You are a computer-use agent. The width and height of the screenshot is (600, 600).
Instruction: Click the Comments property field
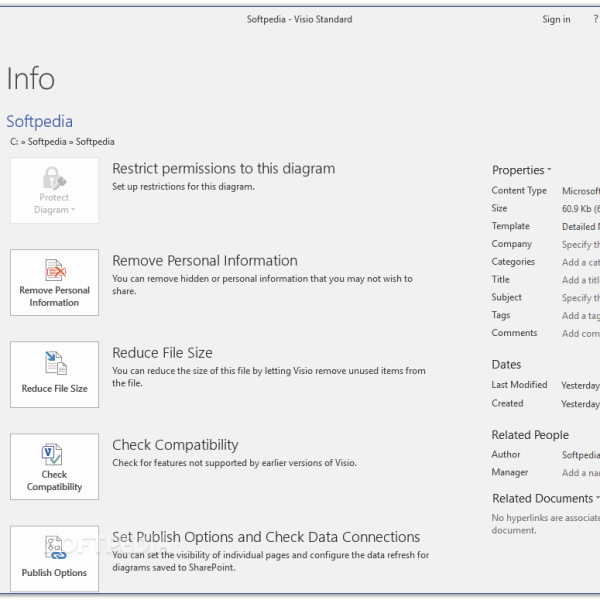(580, 333)
